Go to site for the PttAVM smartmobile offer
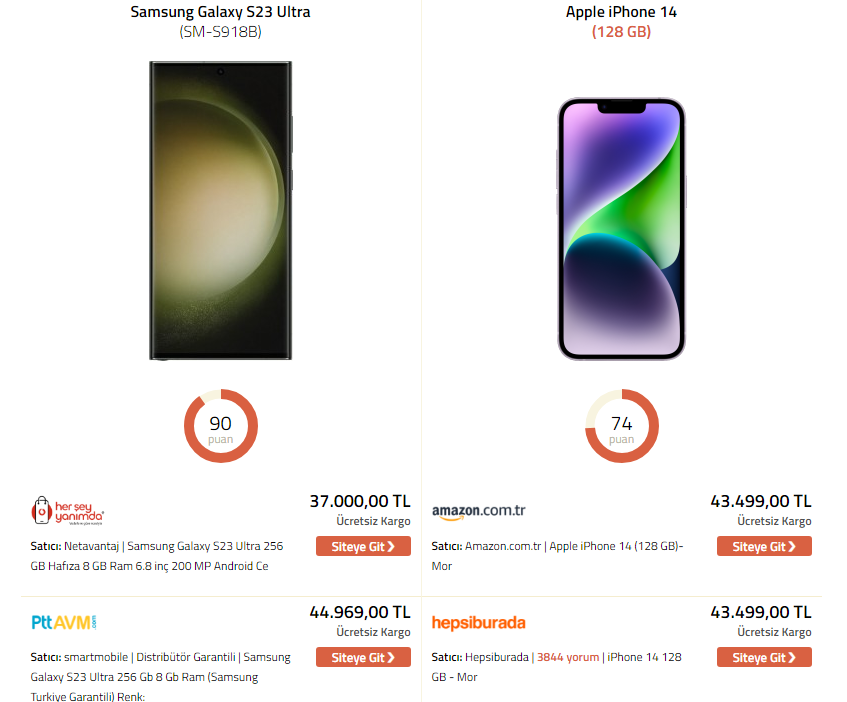Image resolution: width=847 pixels, height=702 pixels. (363, 658)
